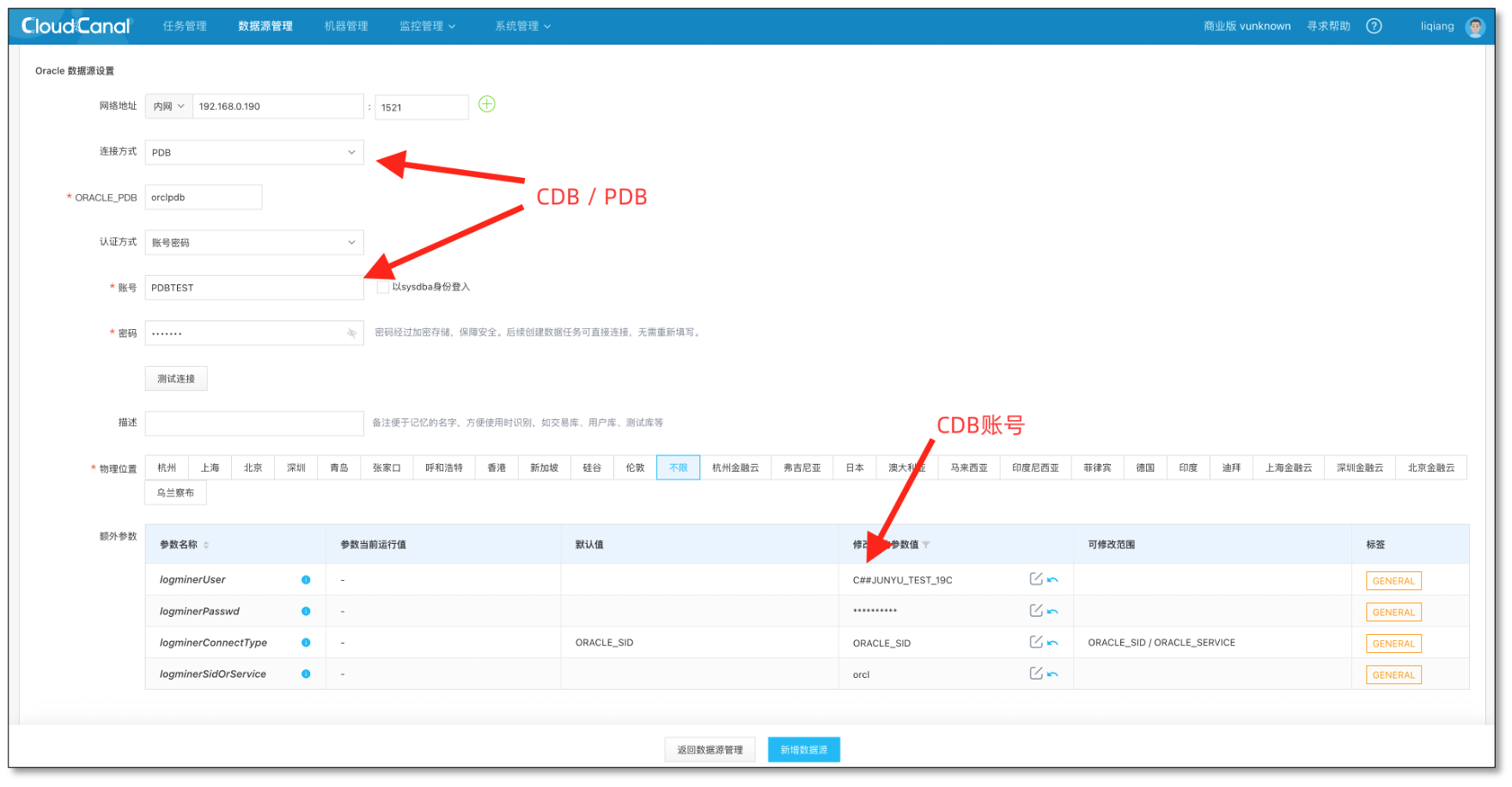
Task: Click the liqiang user avatar
Action: 1475,26
